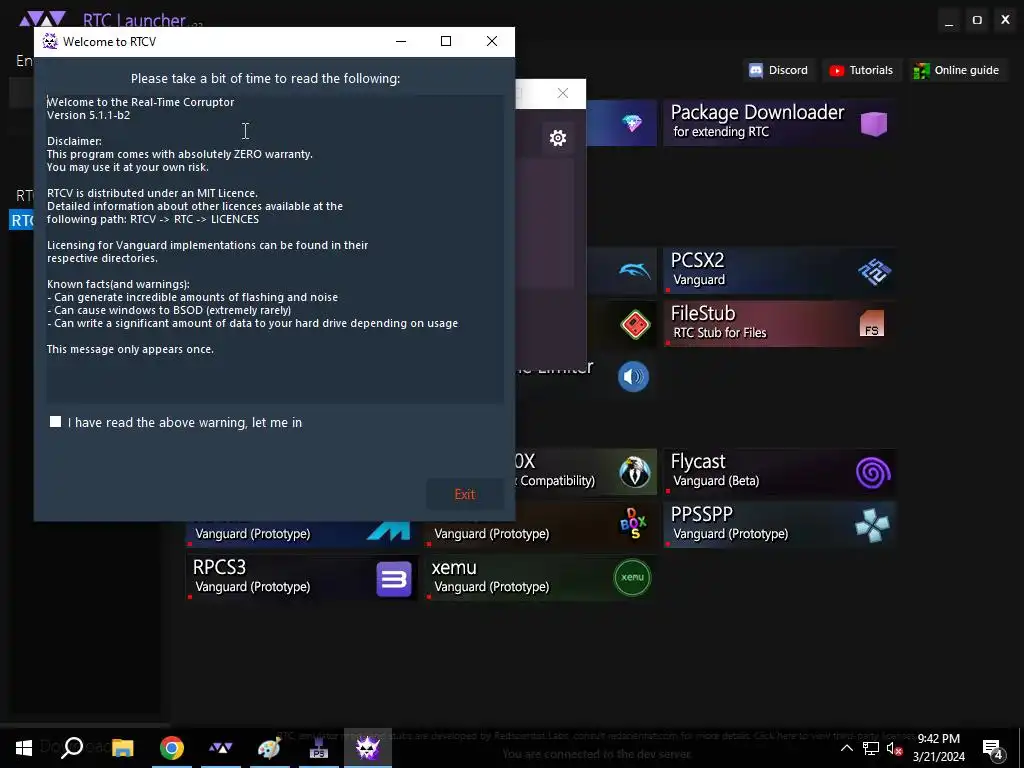Click "Please take a bit of time" heading

(265, 78)
